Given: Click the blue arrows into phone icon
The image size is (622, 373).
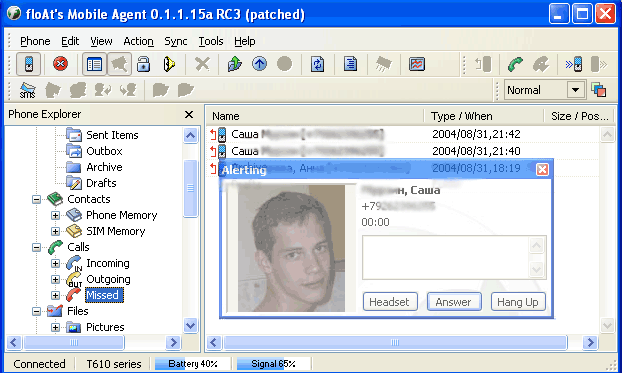Looking at the screenshot, I should tap(574, 64).
